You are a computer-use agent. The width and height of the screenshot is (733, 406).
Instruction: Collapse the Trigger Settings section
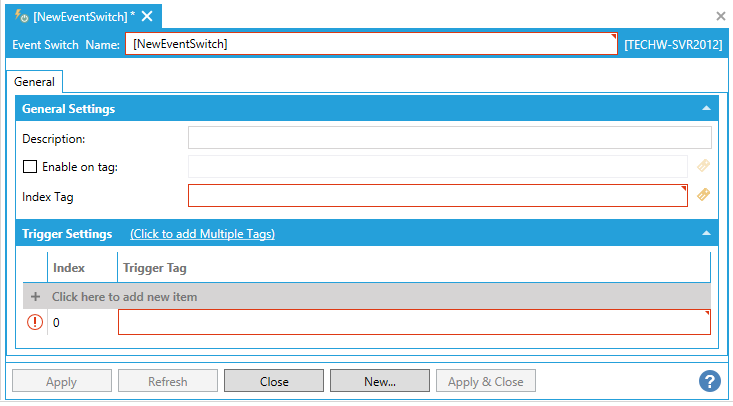click(706, 234)
